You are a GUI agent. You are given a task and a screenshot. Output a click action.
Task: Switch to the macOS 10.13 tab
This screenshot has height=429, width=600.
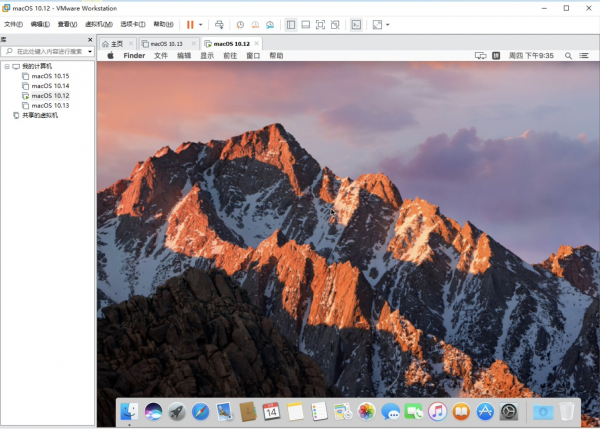pos(165,44)
